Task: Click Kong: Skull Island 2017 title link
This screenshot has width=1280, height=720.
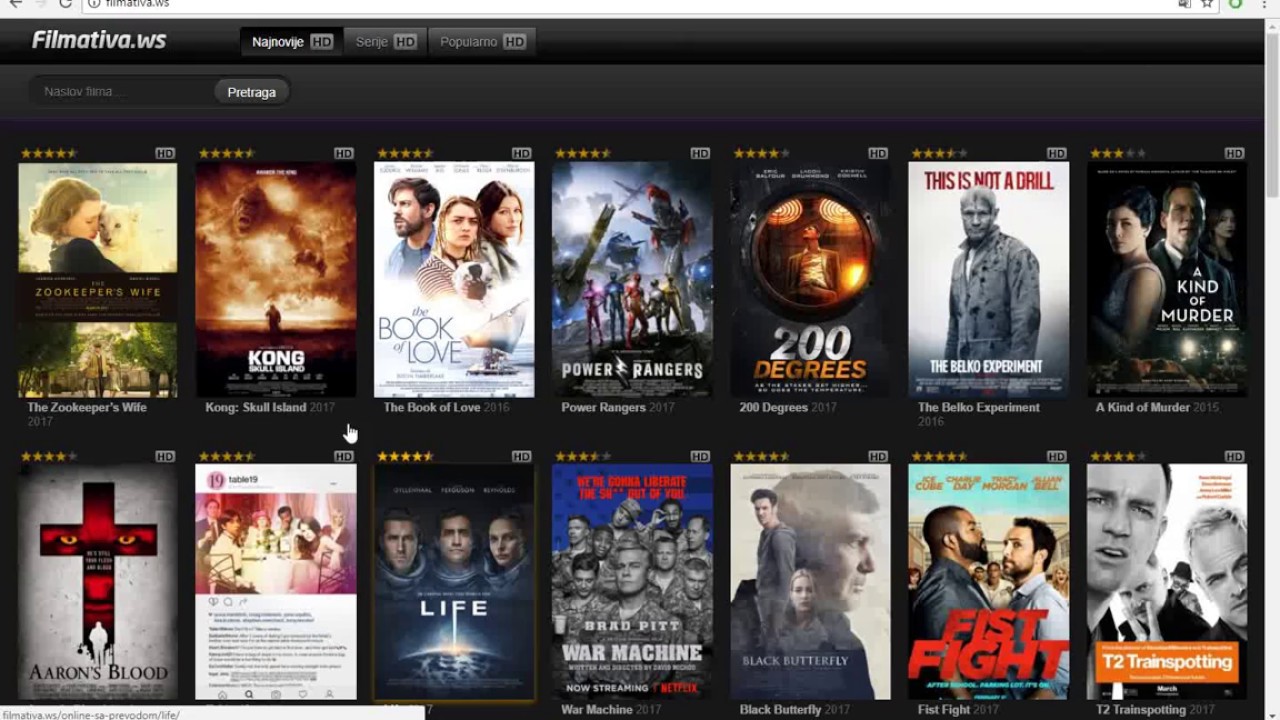Action: [x=270, y=408]
